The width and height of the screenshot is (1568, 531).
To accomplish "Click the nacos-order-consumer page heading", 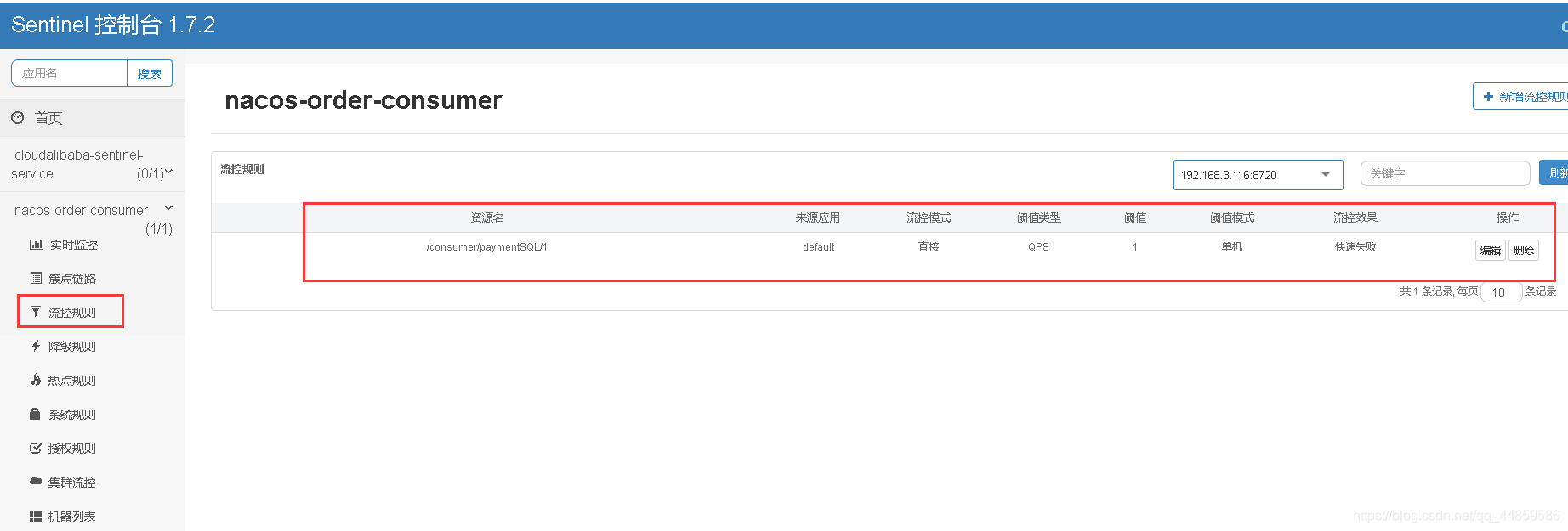I will pos(363,100).
